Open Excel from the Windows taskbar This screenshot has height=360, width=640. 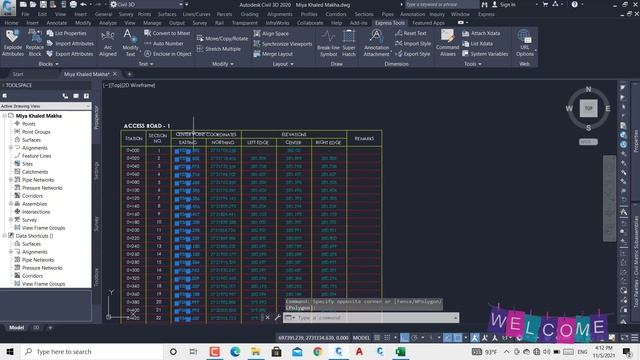(x=400, y=351)
